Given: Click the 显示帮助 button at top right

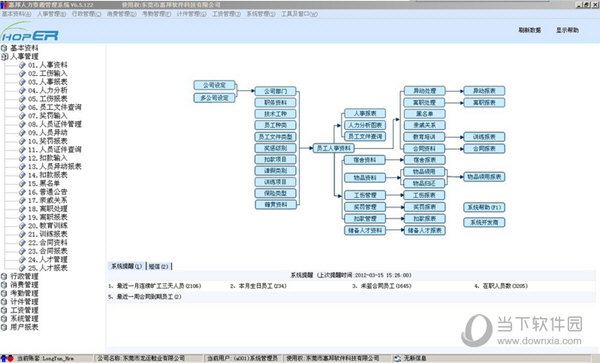Looking at the screenshot, I should pos(567,30).
